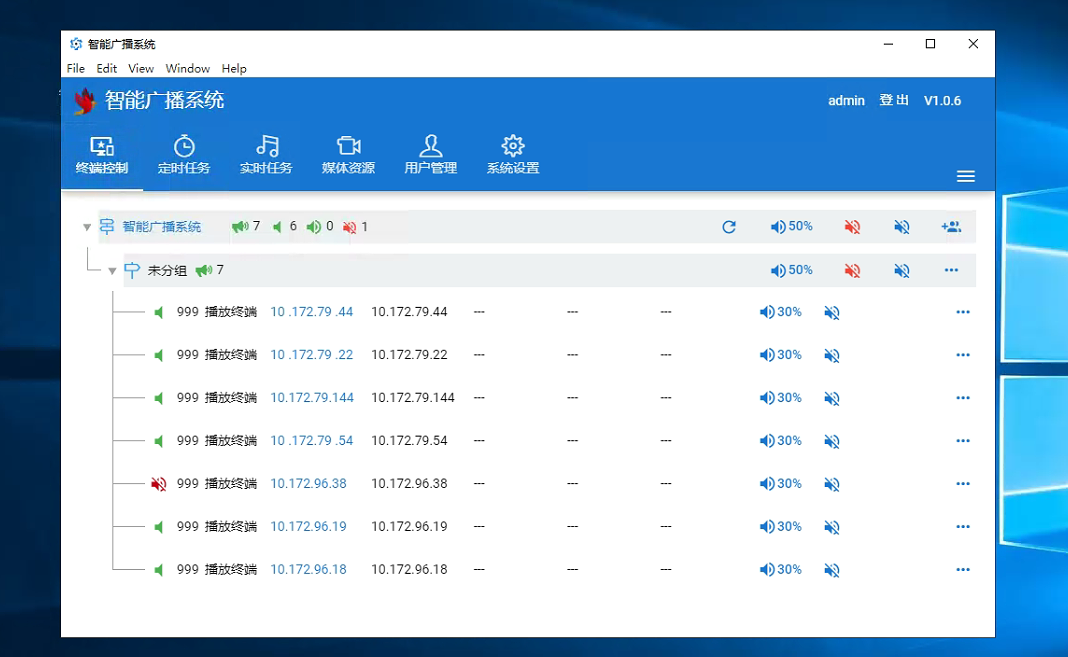Click blue IP link 10.172.79.44
Screen dimensions: 1068x657
[x=312, y=312]
